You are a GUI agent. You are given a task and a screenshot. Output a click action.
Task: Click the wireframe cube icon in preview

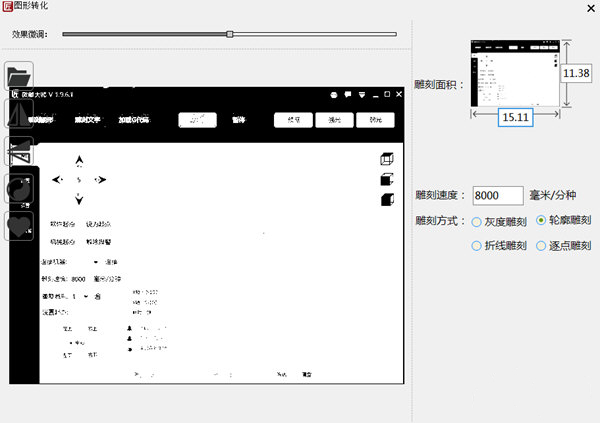(386, 159)
